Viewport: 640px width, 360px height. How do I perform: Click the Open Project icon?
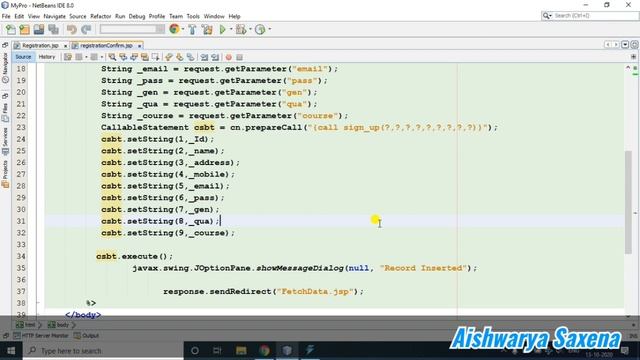point(39,29)
